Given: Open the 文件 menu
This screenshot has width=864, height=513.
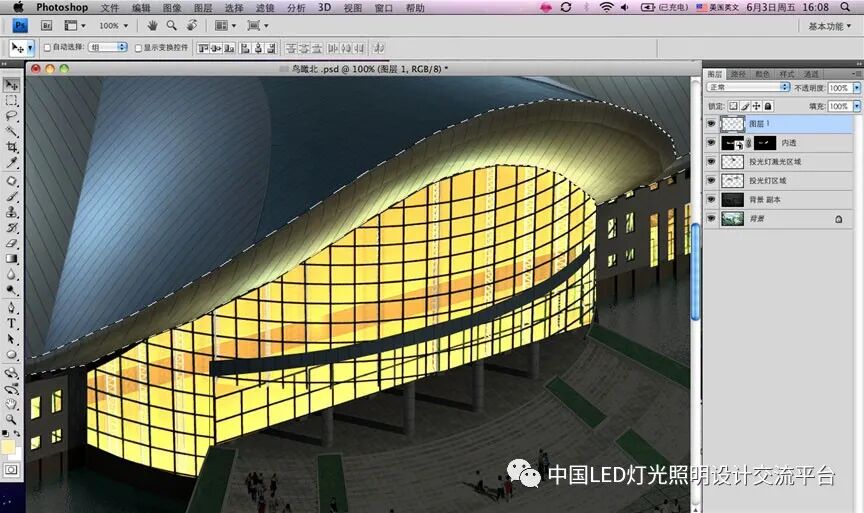Looking at the screenshot, I should tap(110, 8).
